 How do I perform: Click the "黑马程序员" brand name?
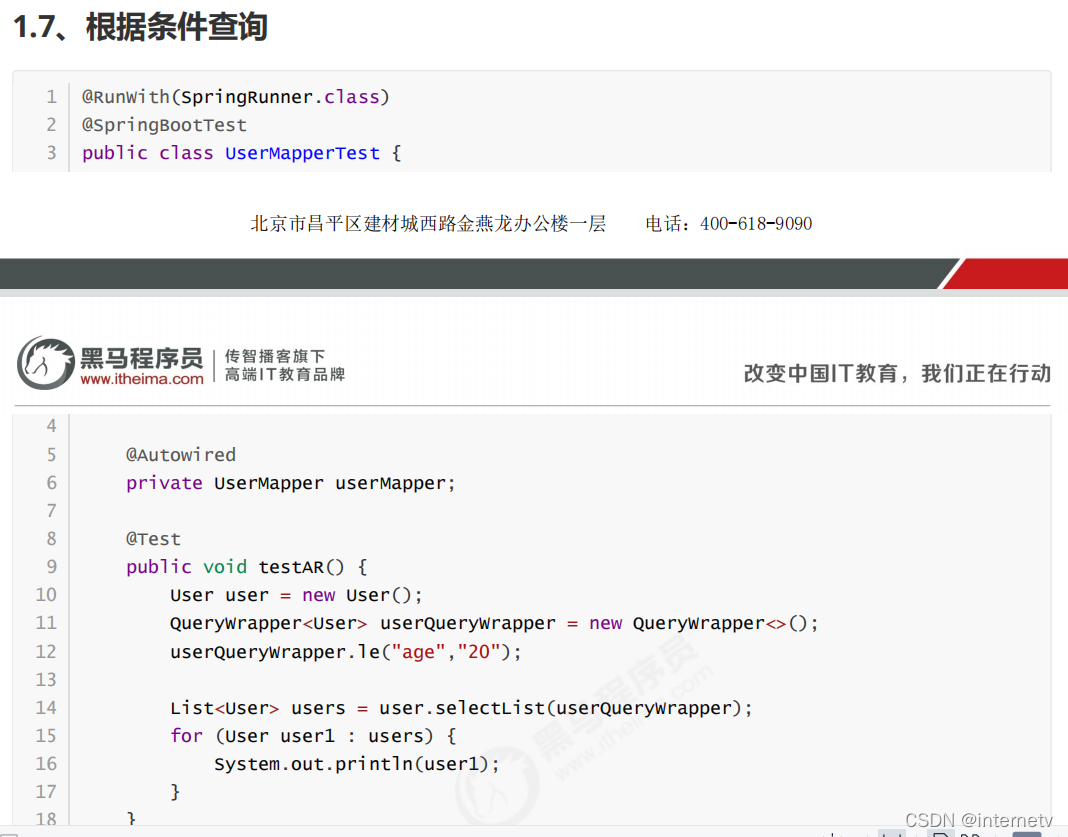click(x=142, y=358)
